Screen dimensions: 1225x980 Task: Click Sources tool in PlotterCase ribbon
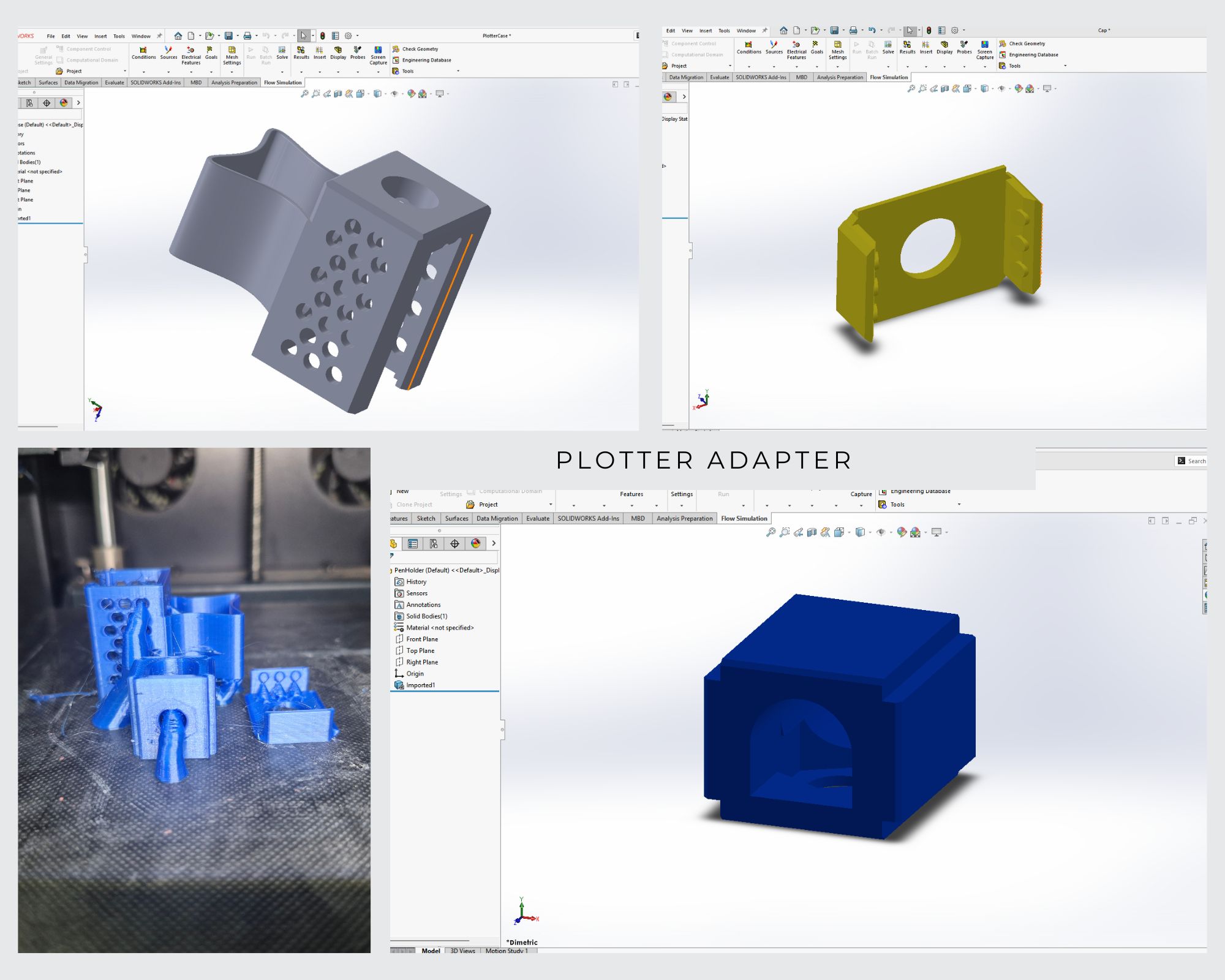coord(168,53)
